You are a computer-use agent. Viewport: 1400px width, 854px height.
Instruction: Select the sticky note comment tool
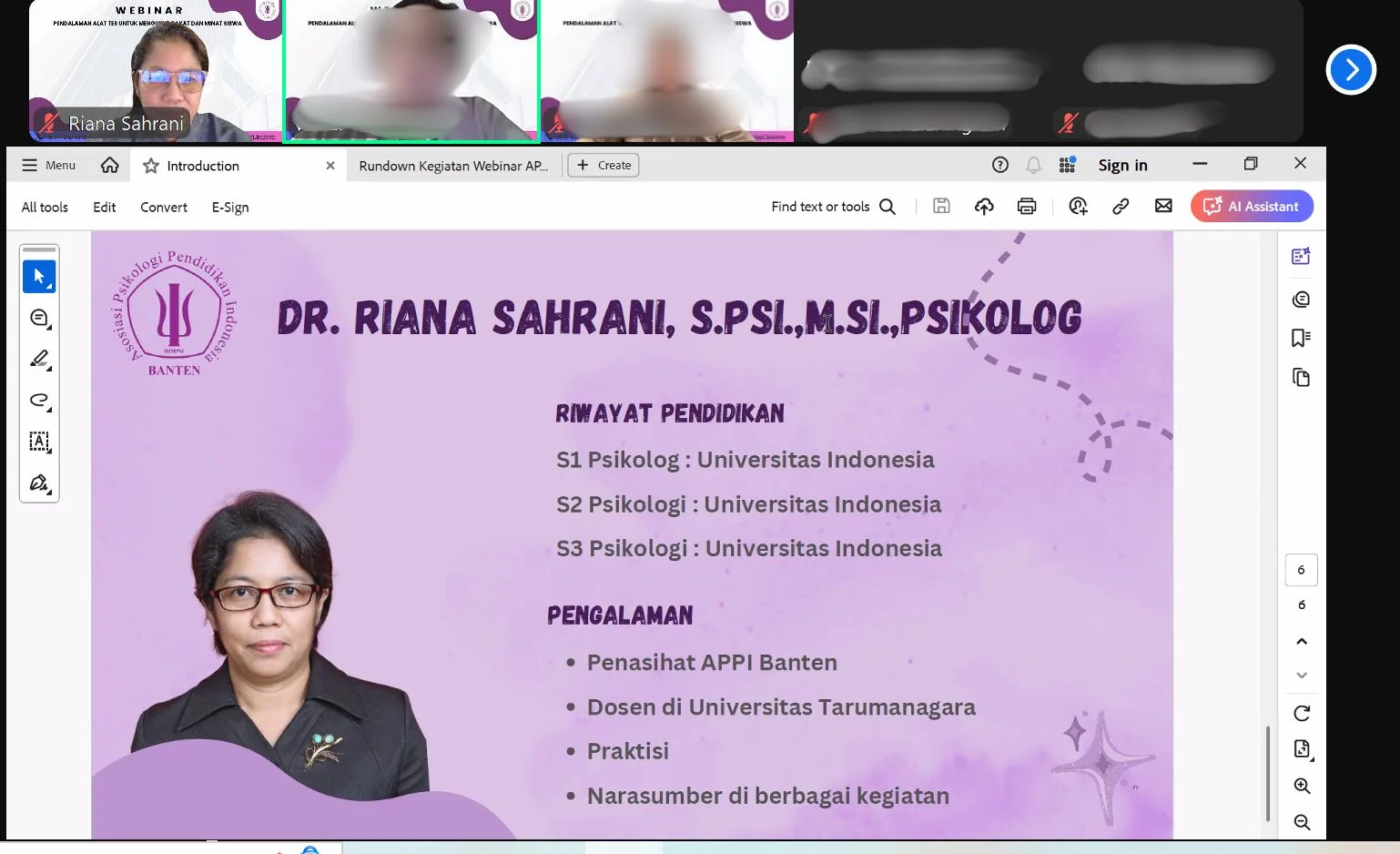tap(39, 317)
